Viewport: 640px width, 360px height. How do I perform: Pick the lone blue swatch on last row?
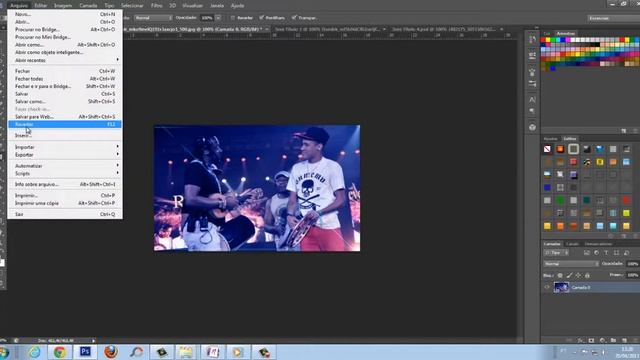(x=553, y=69)
